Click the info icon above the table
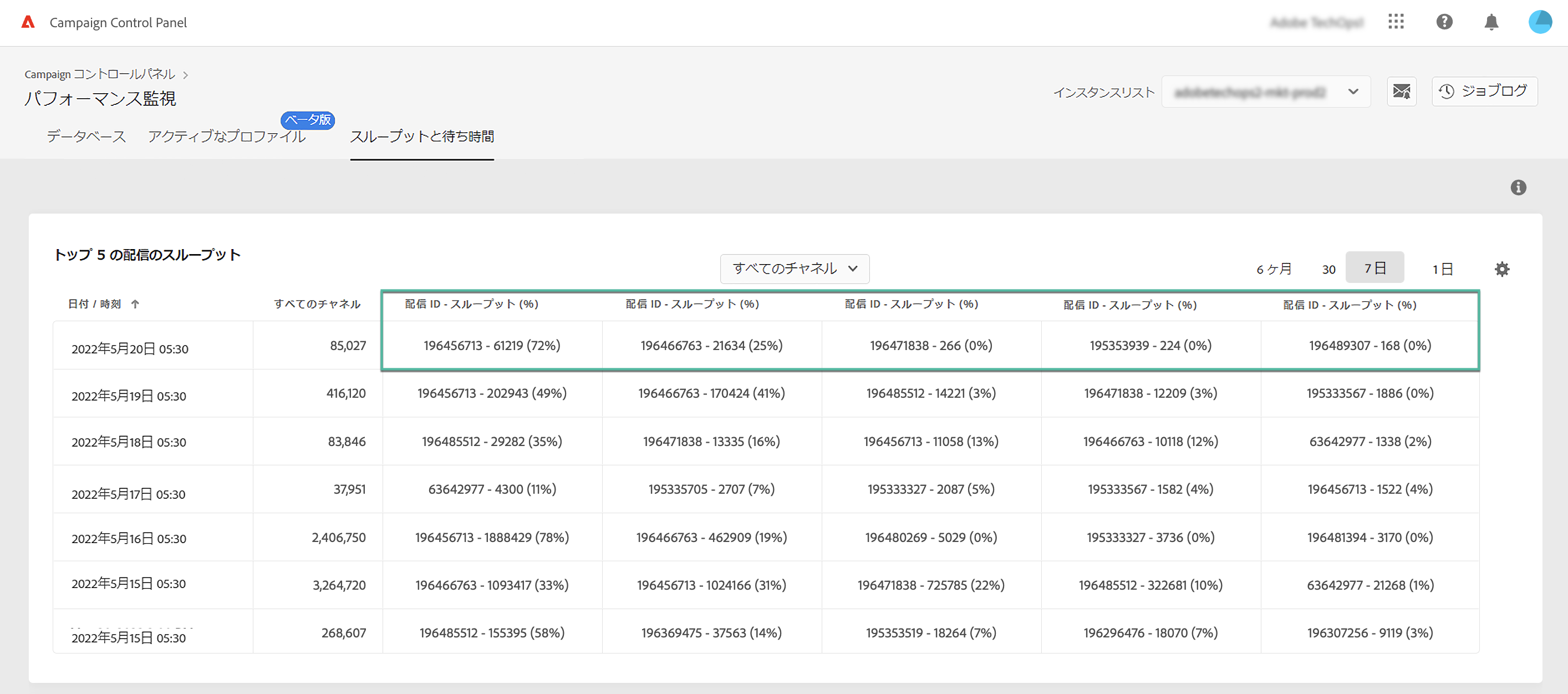 click(1518, 188)
